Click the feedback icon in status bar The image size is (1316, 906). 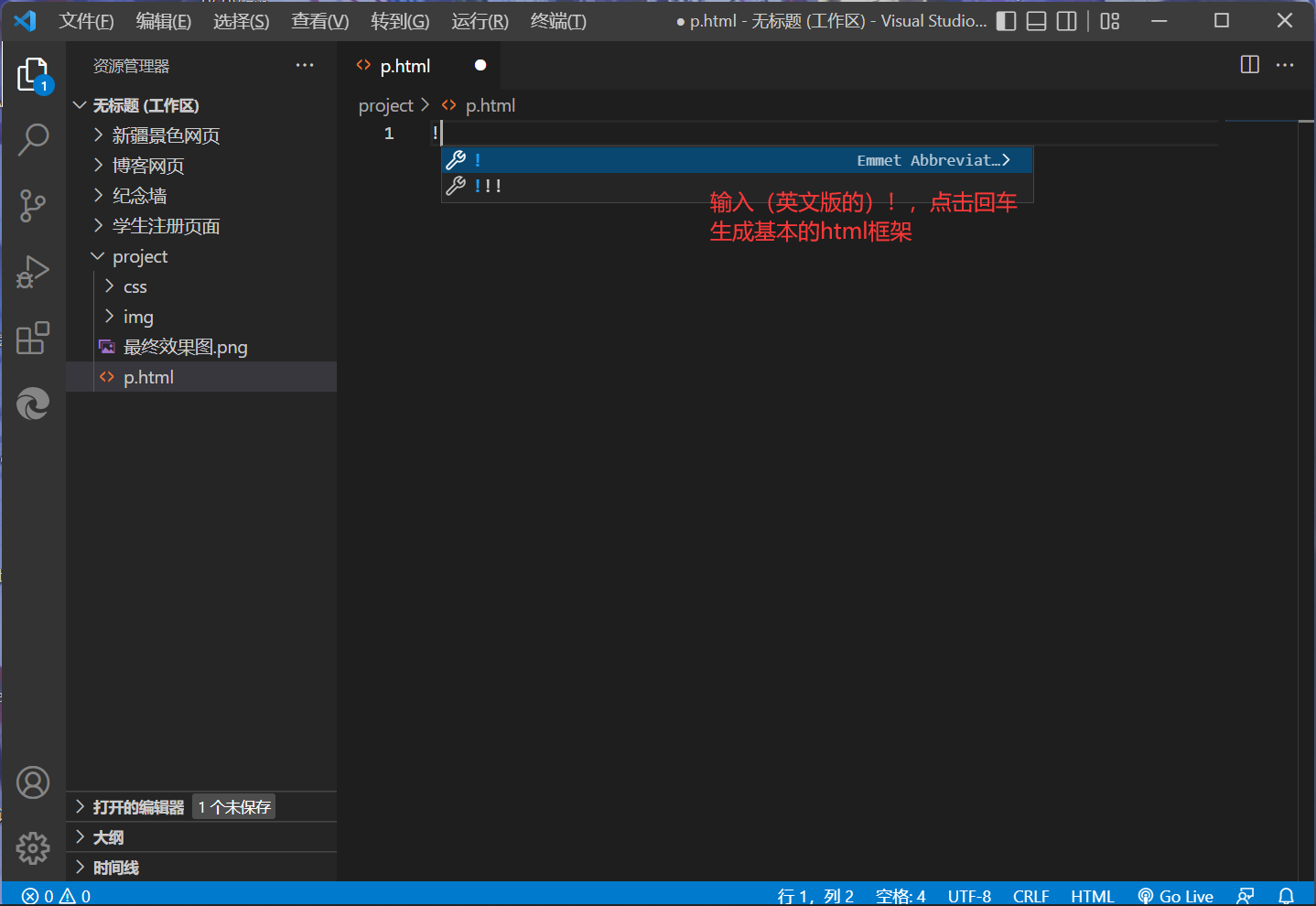coord(1246,896)
